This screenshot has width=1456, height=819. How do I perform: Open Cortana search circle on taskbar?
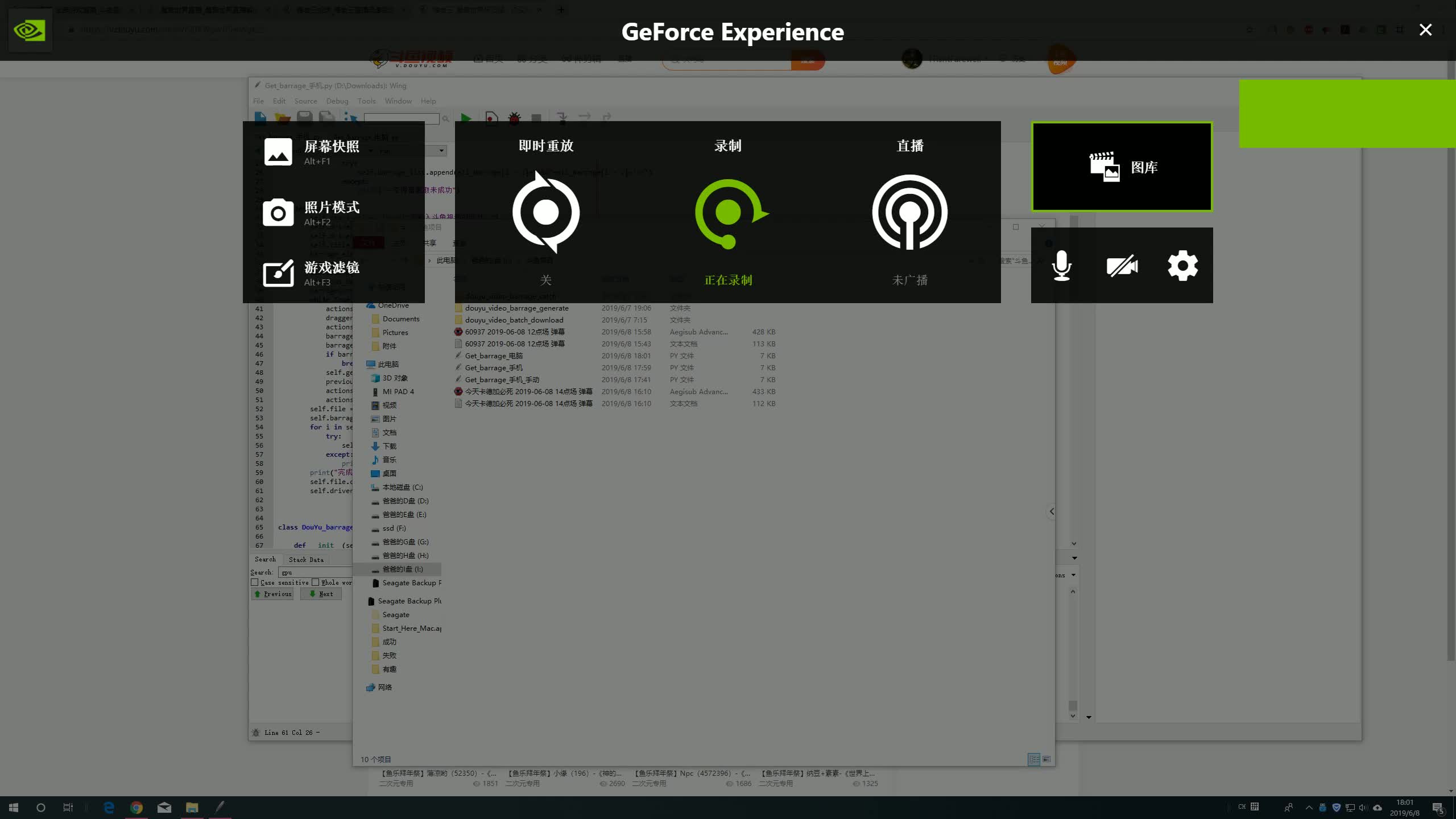pyautogui.click(x=40, y=807)
